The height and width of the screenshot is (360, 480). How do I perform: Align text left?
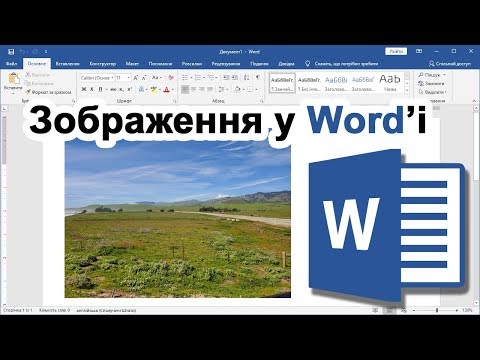185,89
